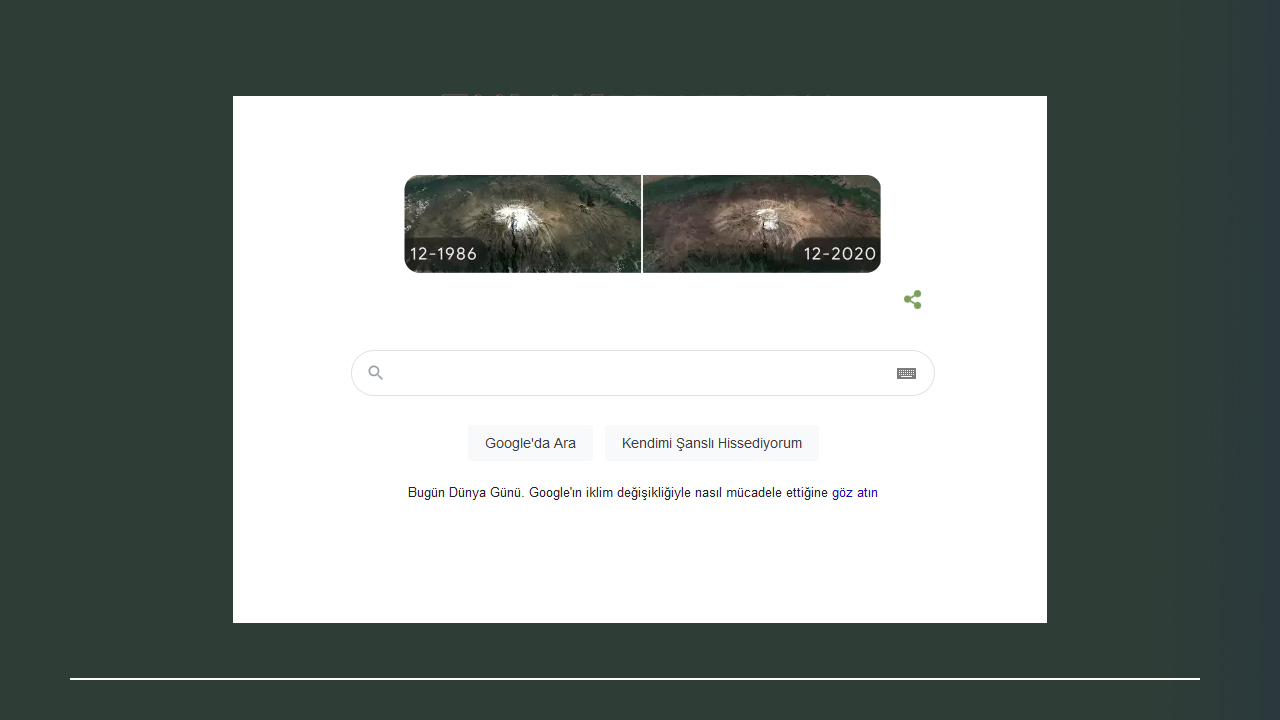The width and height of the screenshot is (1280, 720).
Task: Click Kendimi Şanslı Hissediyorum button
Action: tap(712, 443)
